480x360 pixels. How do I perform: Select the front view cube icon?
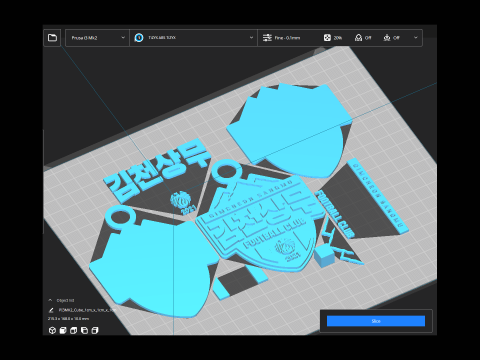click(x=63, y=330)
